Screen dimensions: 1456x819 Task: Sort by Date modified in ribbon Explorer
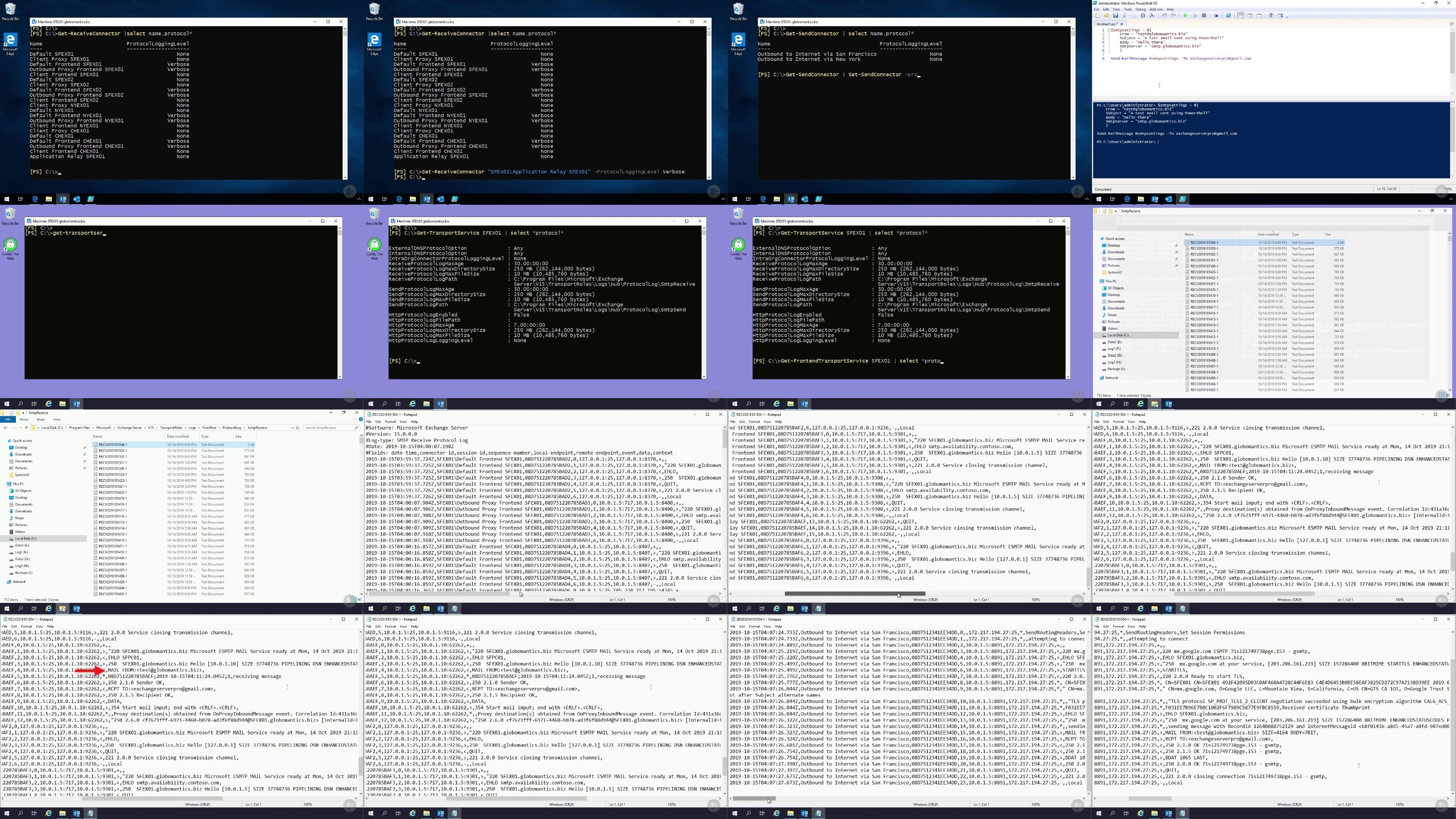coord(178,436)
